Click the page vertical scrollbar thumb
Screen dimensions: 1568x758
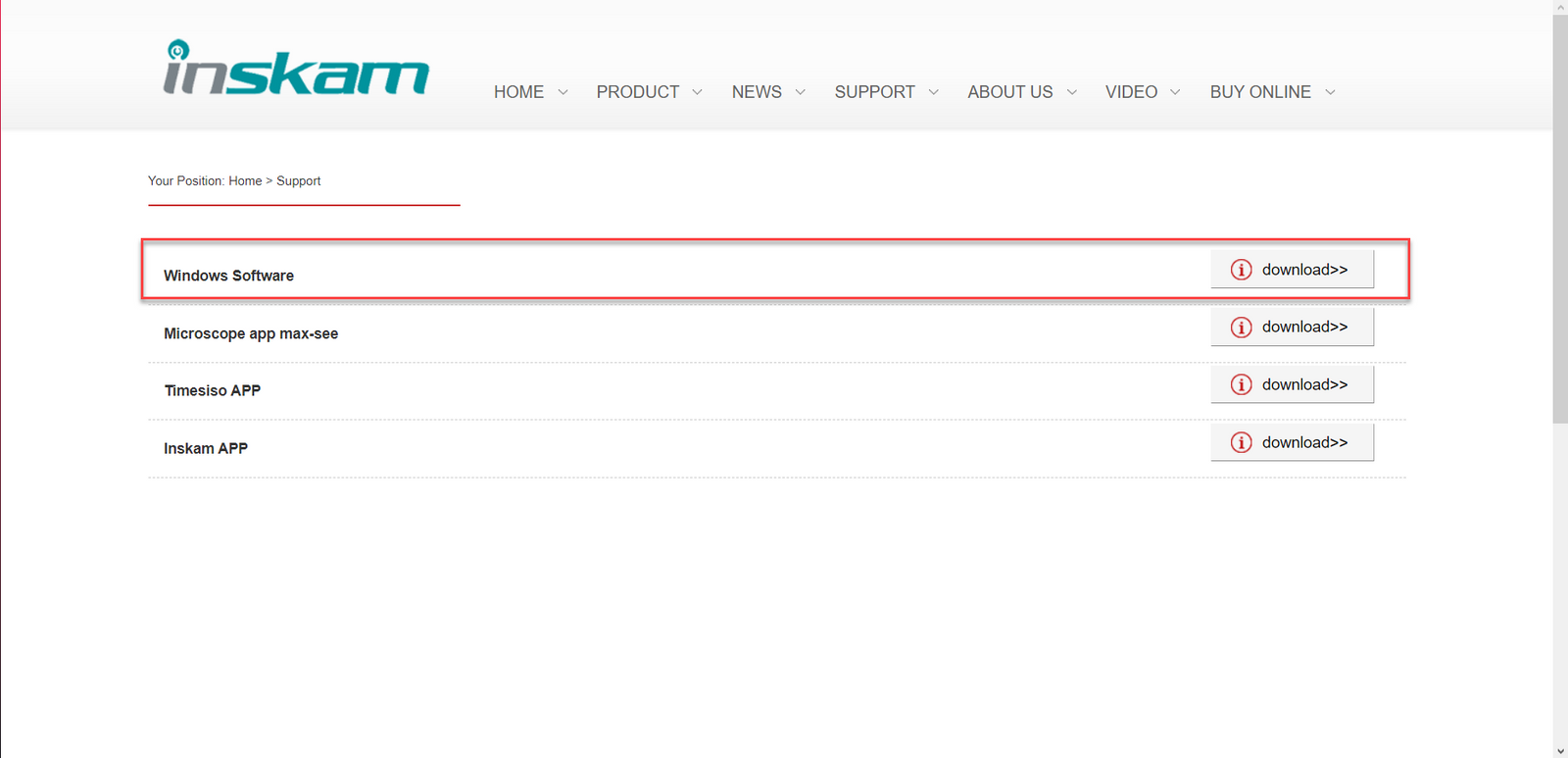(1560, 218)
